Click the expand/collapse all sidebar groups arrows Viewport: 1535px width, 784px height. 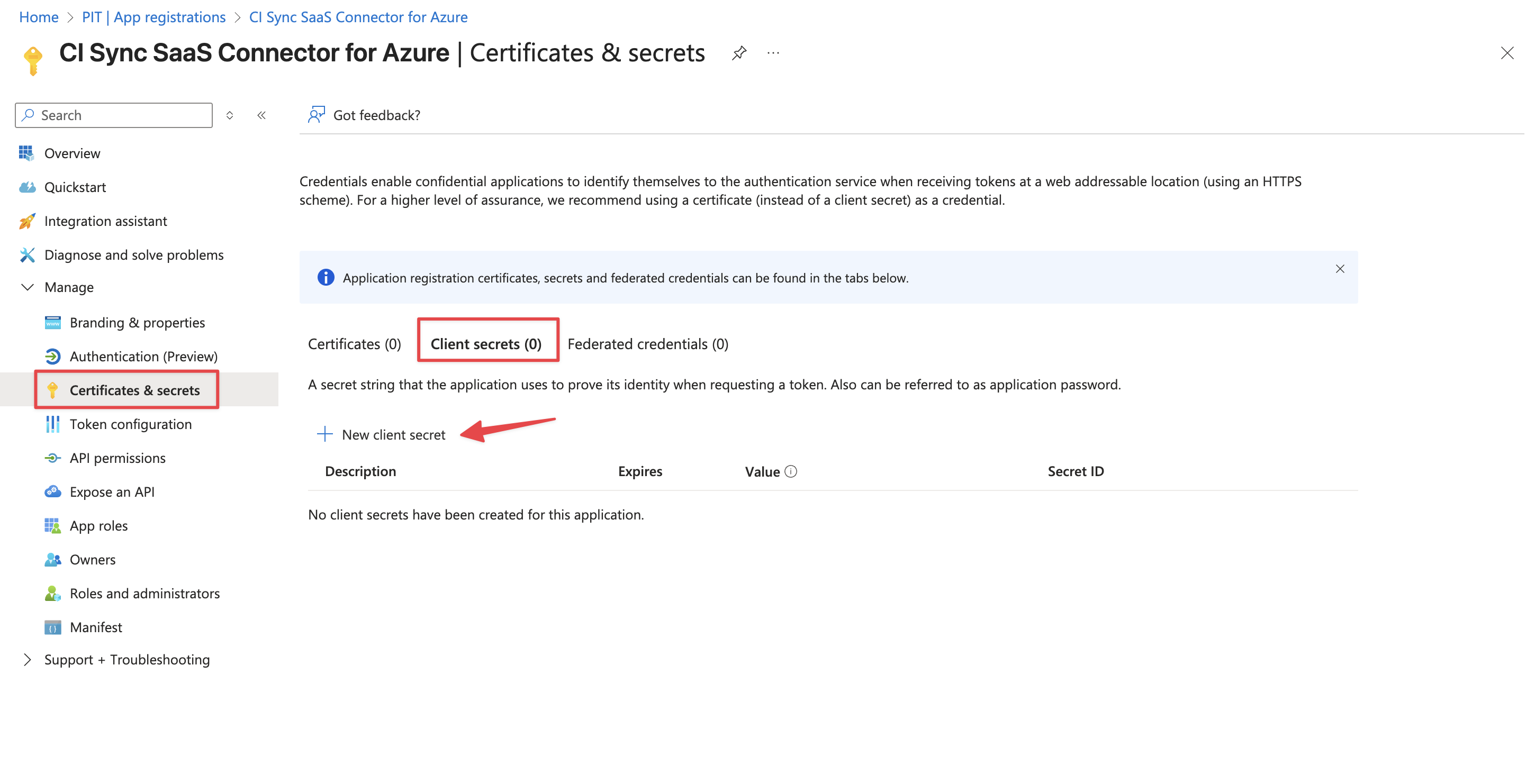[229, 115]
